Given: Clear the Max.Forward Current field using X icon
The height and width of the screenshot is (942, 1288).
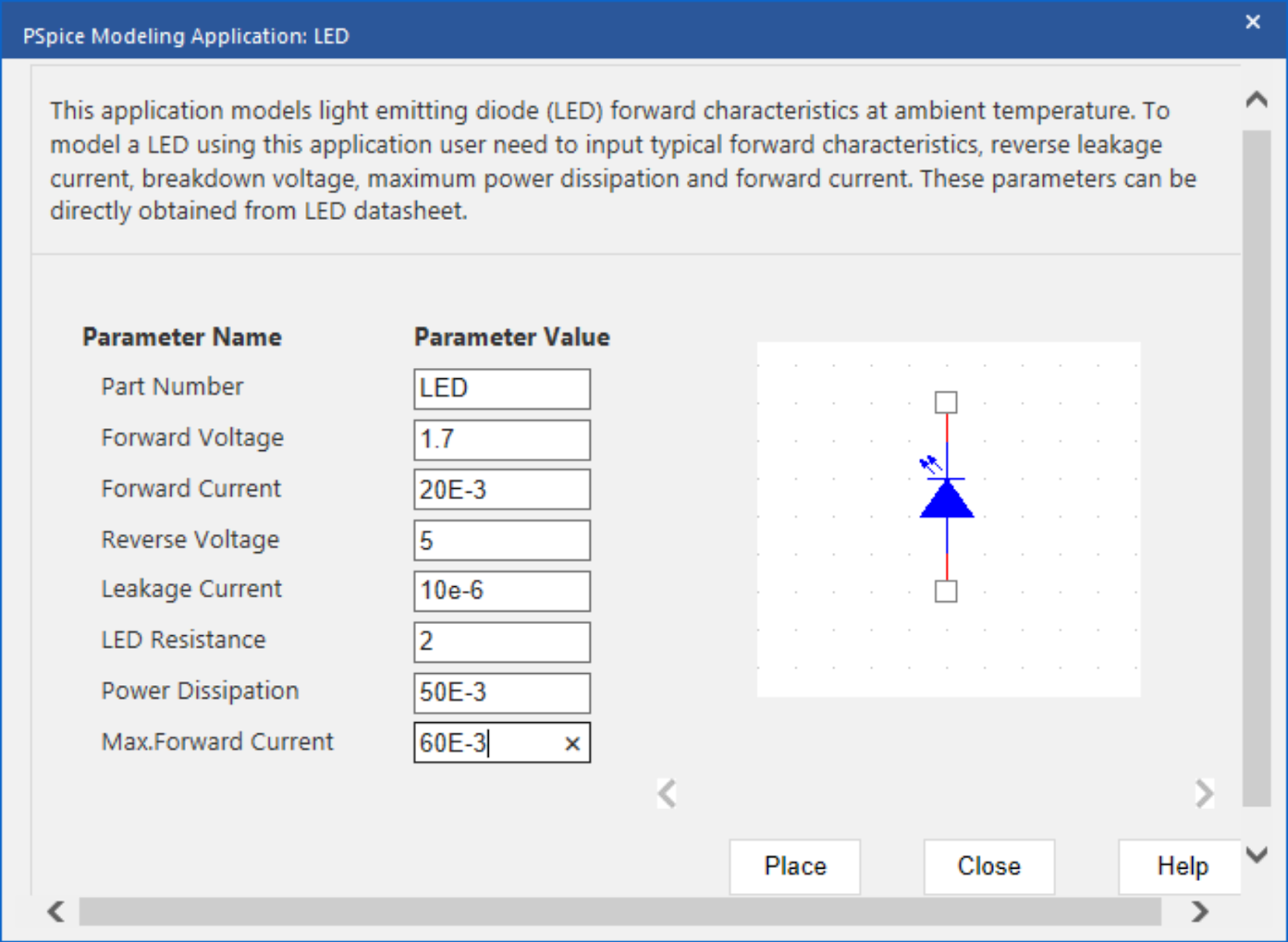Looking at the screenshot, I should (572, 744).
